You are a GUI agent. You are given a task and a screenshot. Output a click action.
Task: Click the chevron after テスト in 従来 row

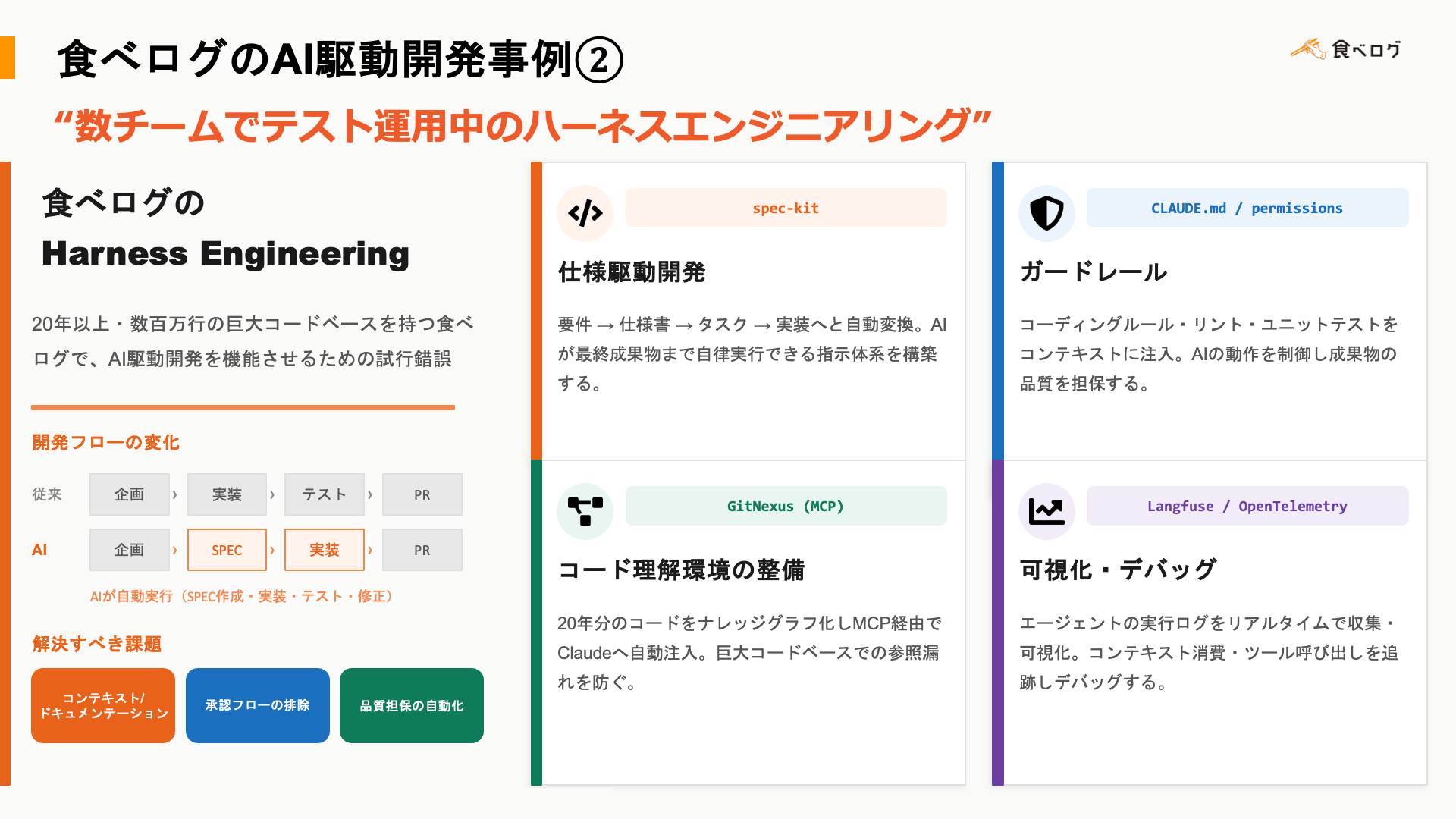(x=370, y=494)
